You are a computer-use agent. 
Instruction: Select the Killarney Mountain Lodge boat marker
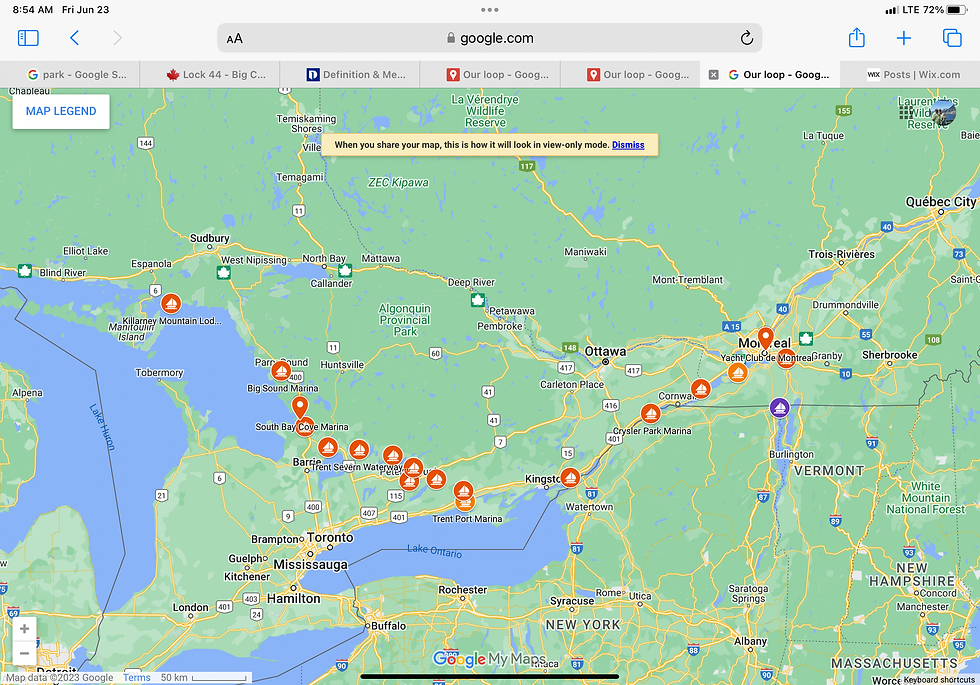(x=171, y=304)
